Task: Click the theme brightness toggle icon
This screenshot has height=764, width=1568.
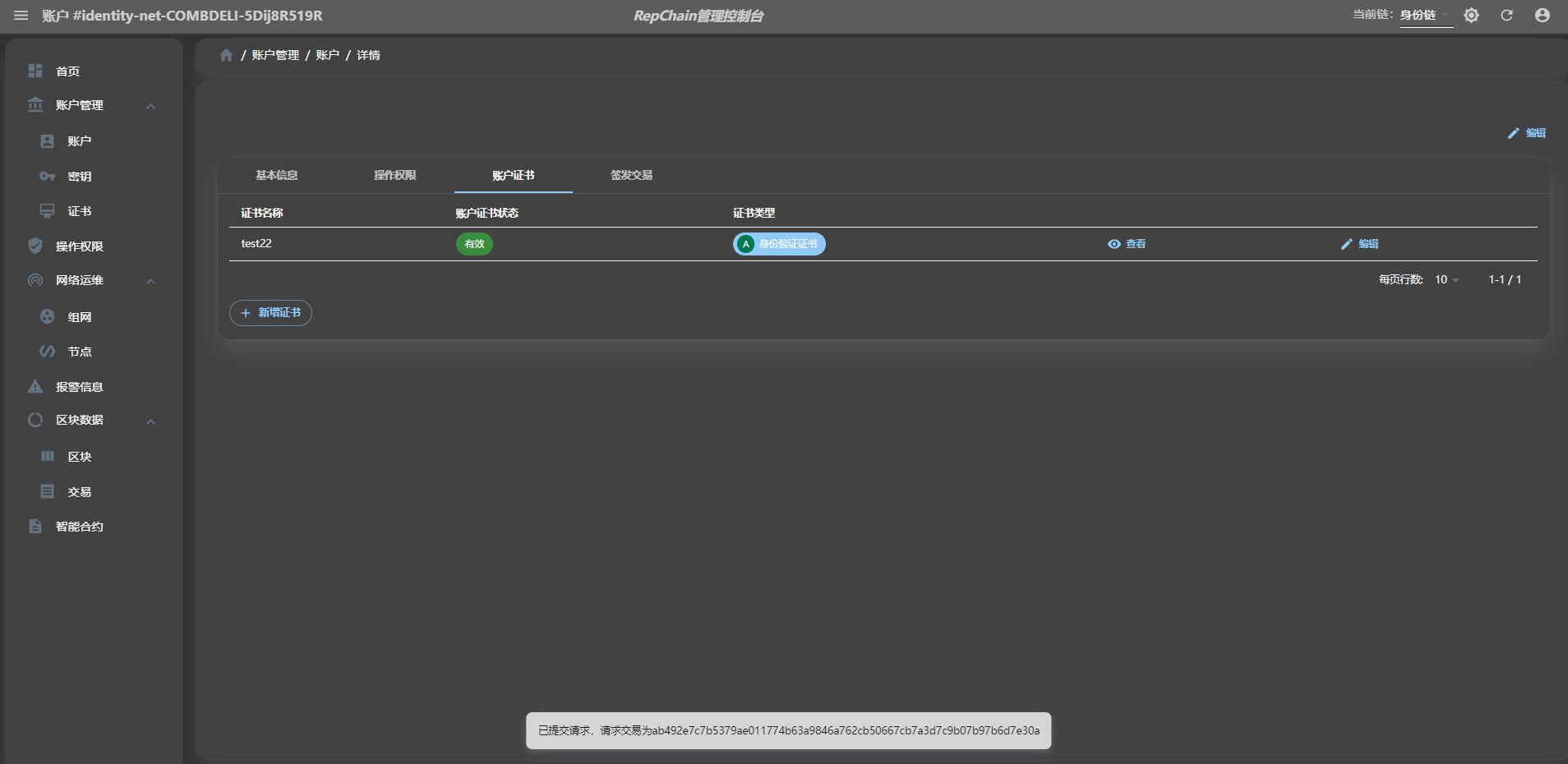Action: (1471, 16)
